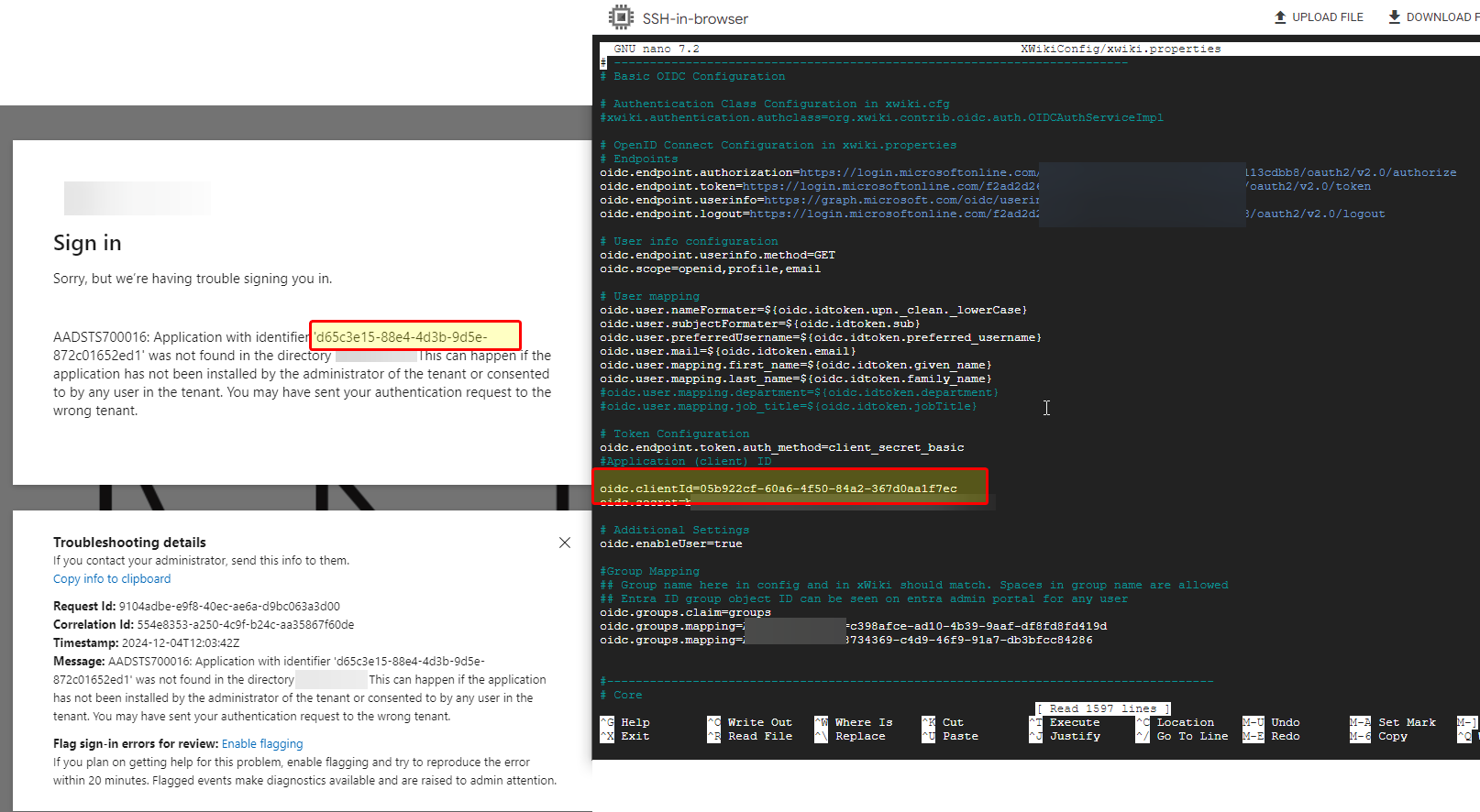Click the oidc.user.mapping.last_name line
Screen dimensions: 1480x812
(x=796, y=379)
